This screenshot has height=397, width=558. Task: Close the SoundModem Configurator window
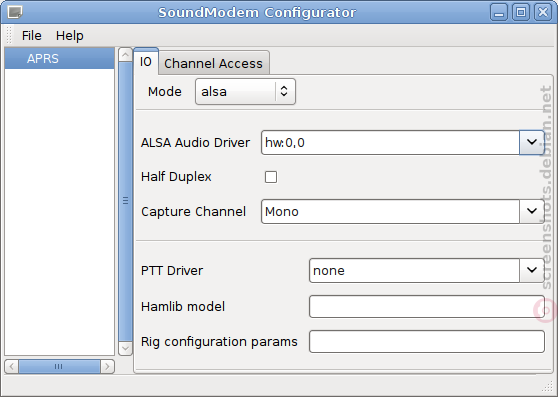[543, 12]
